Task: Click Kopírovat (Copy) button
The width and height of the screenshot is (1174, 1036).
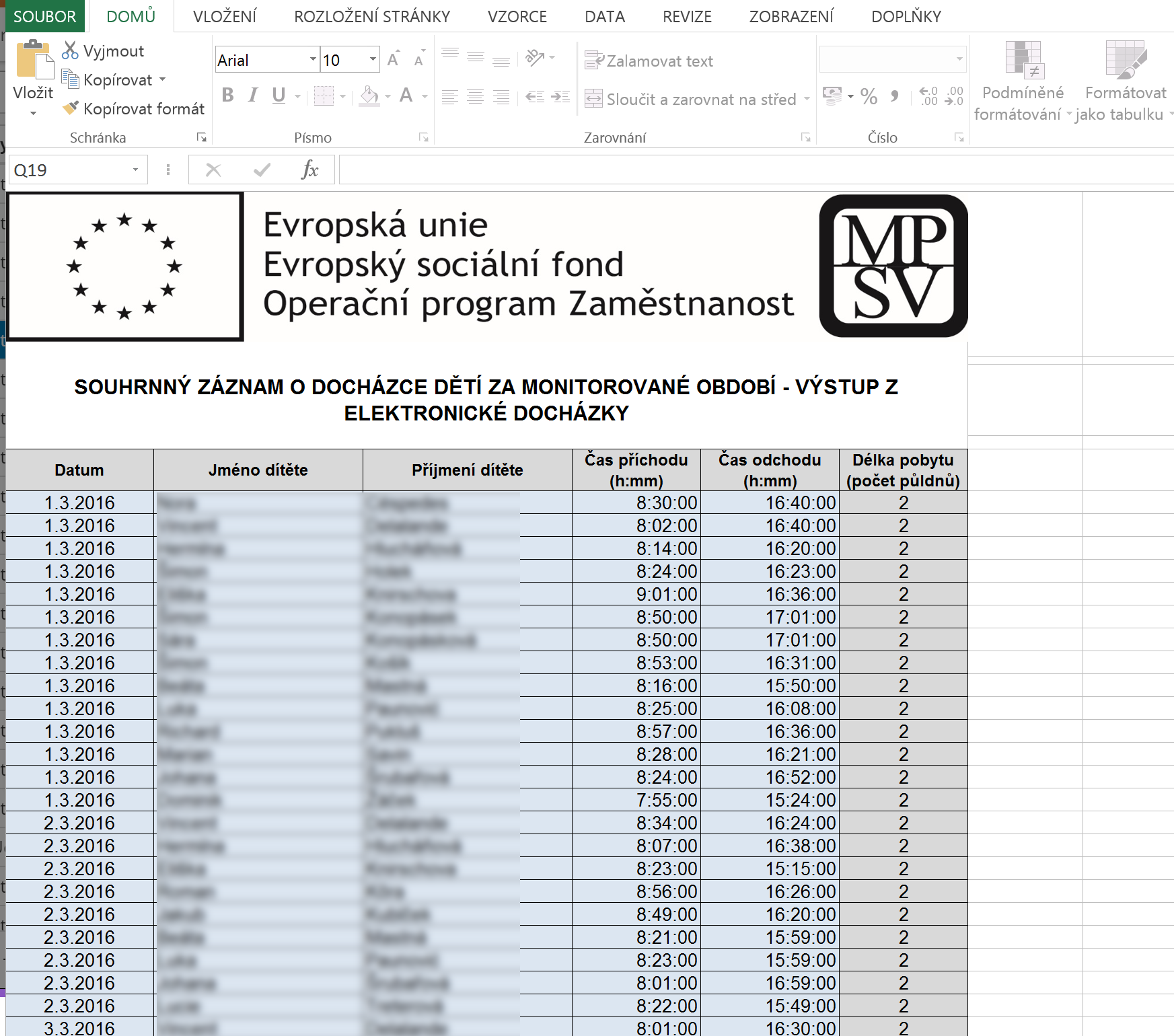Action: pyautogui.click(x=107, y=80)
